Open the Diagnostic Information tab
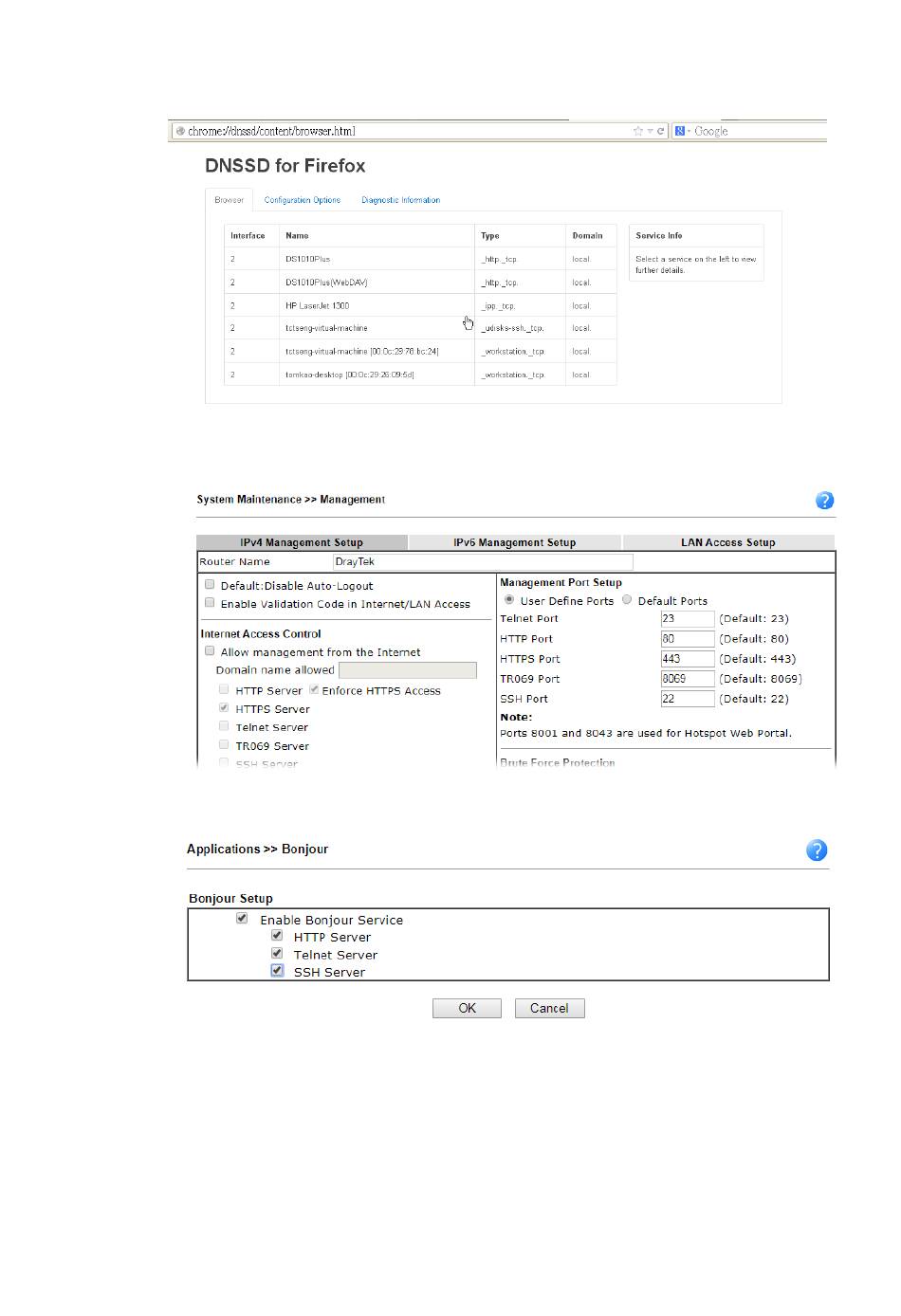 point(400,200)
